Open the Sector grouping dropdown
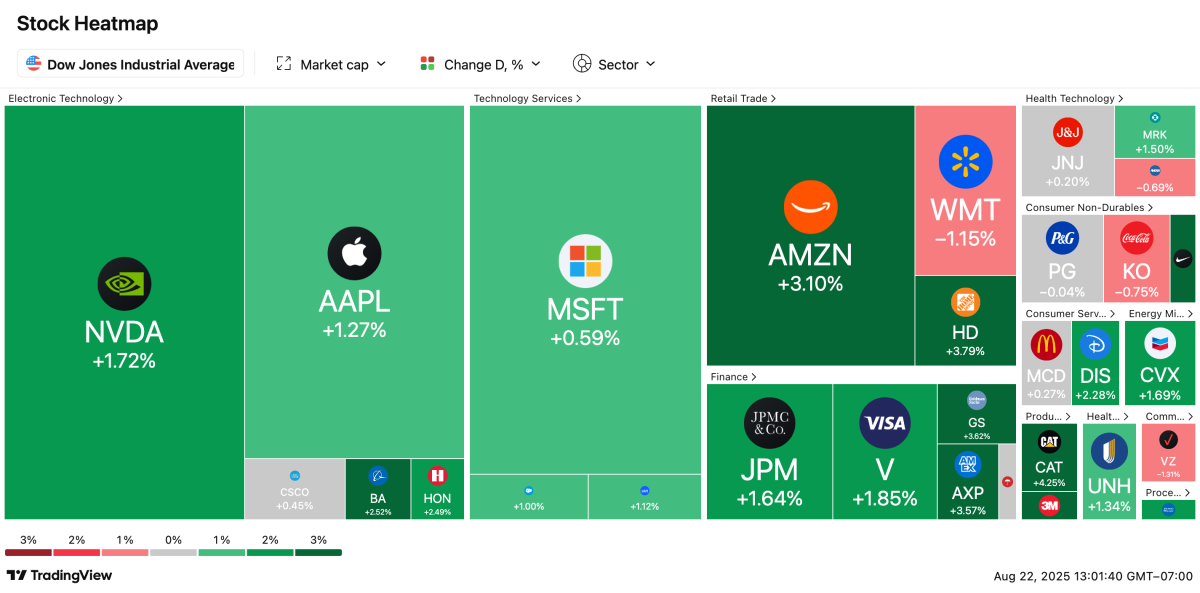Screen dimensions: 1200x593 tap(614, 64)
